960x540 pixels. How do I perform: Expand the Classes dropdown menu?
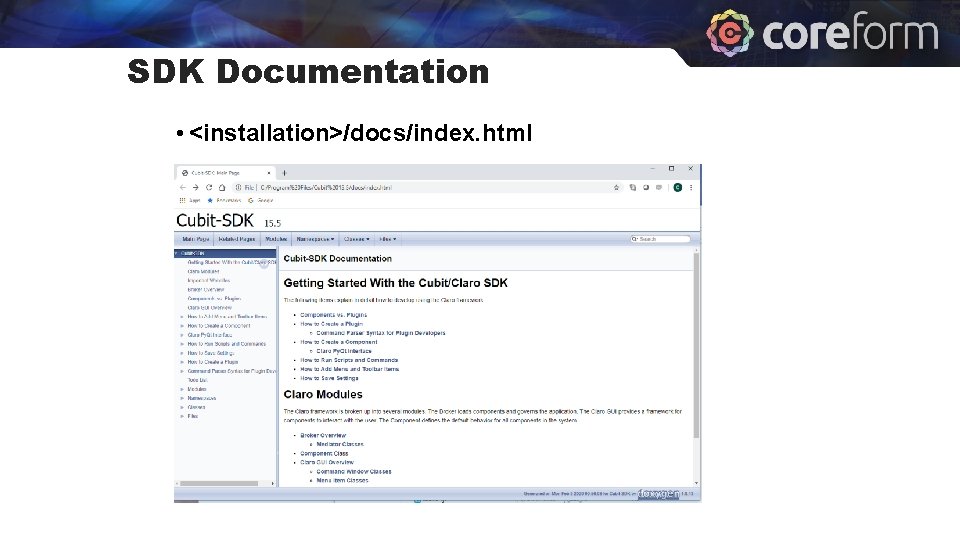[356, 239]
